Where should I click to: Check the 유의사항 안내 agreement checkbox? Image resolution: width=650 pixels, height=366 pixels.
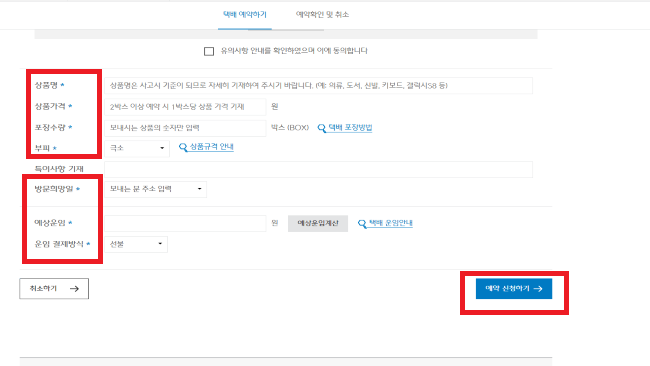(x=209, y=51)
